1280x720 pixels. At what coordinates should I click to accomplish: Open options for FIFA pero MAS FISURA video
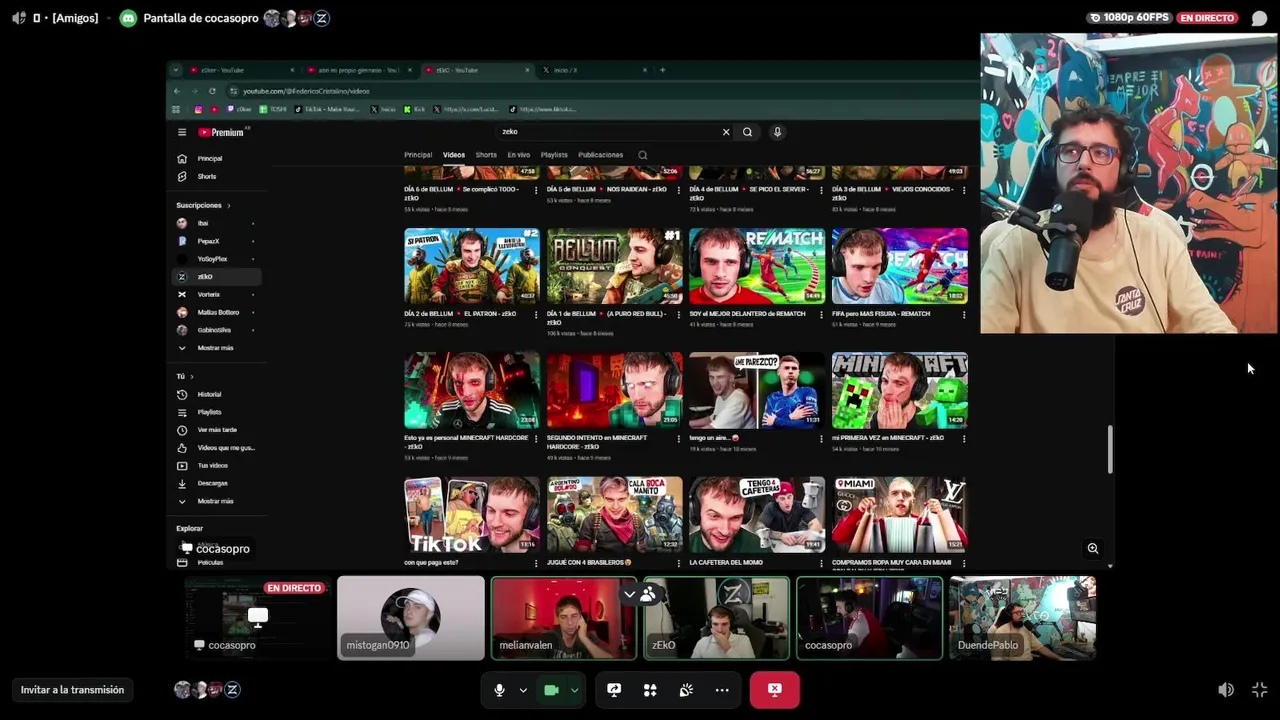click(x=964, y=314)
